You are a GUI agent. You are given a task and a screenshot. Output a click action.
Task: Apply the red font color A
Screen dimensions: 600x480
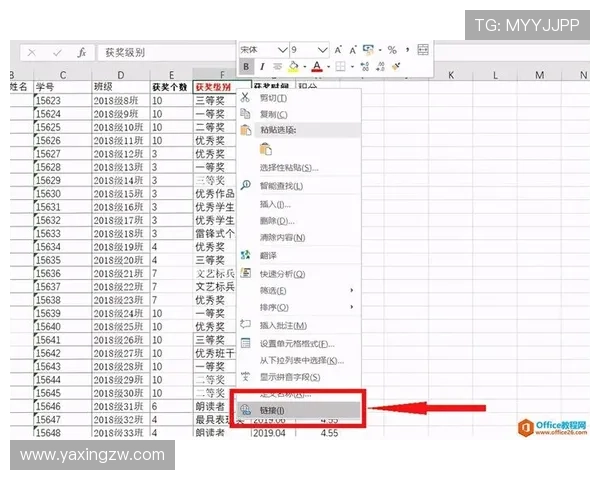[x=317, y=67]
